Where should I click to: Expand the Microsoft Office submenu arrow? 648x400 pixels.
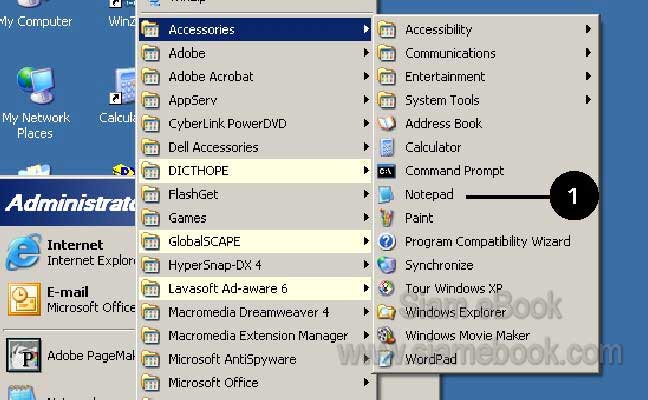[366, 382]
